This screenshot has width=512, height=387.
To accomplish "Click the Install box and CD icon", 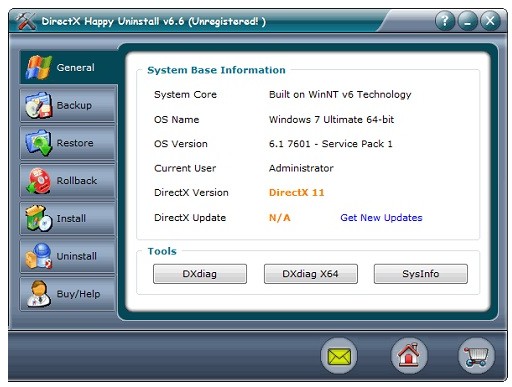I will click(39, 218).
